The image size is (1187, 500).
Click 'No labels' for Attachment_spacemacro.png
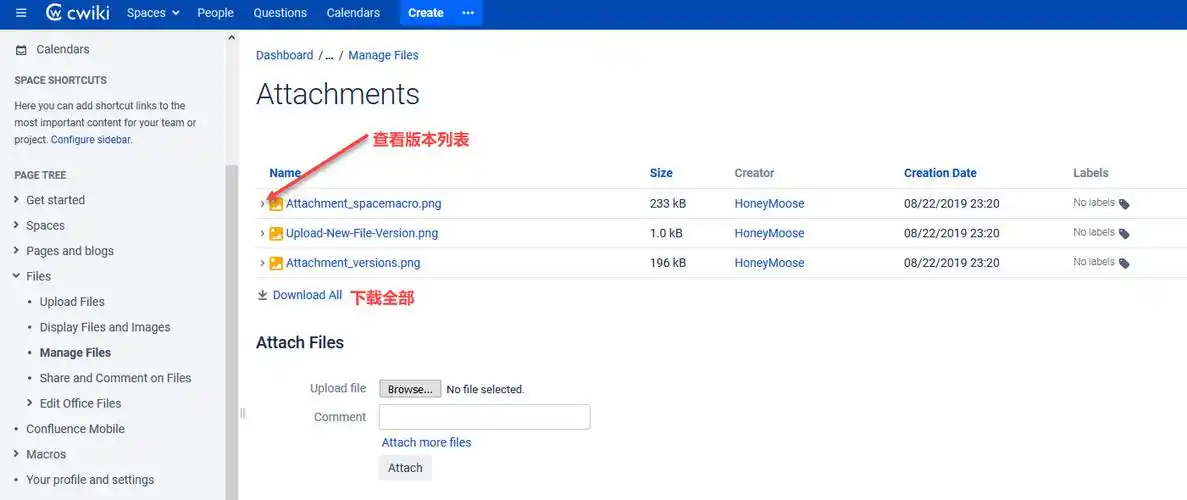tap(1094, 203)
